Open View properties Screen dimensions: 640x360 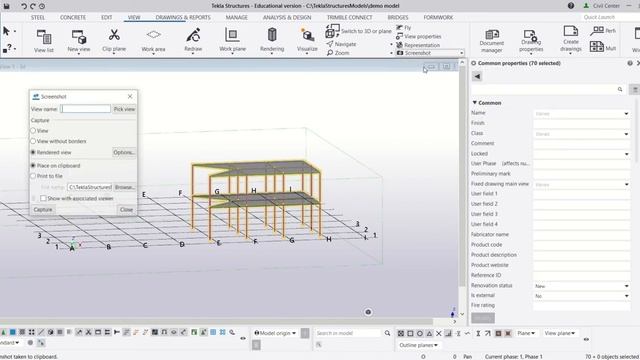pyautogui.click(x=418, y=36)
